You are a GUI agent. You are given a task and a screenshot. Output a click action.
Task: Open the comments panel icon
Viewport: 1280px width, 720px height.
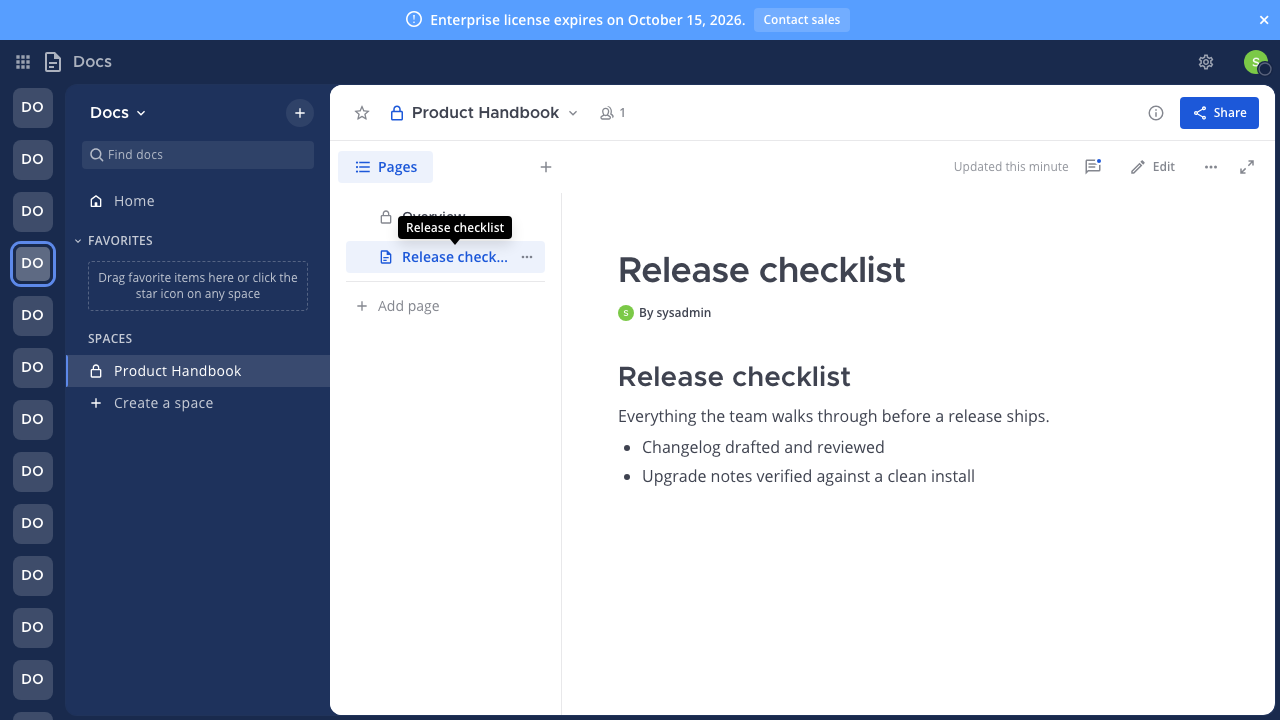pos(1093,167)
